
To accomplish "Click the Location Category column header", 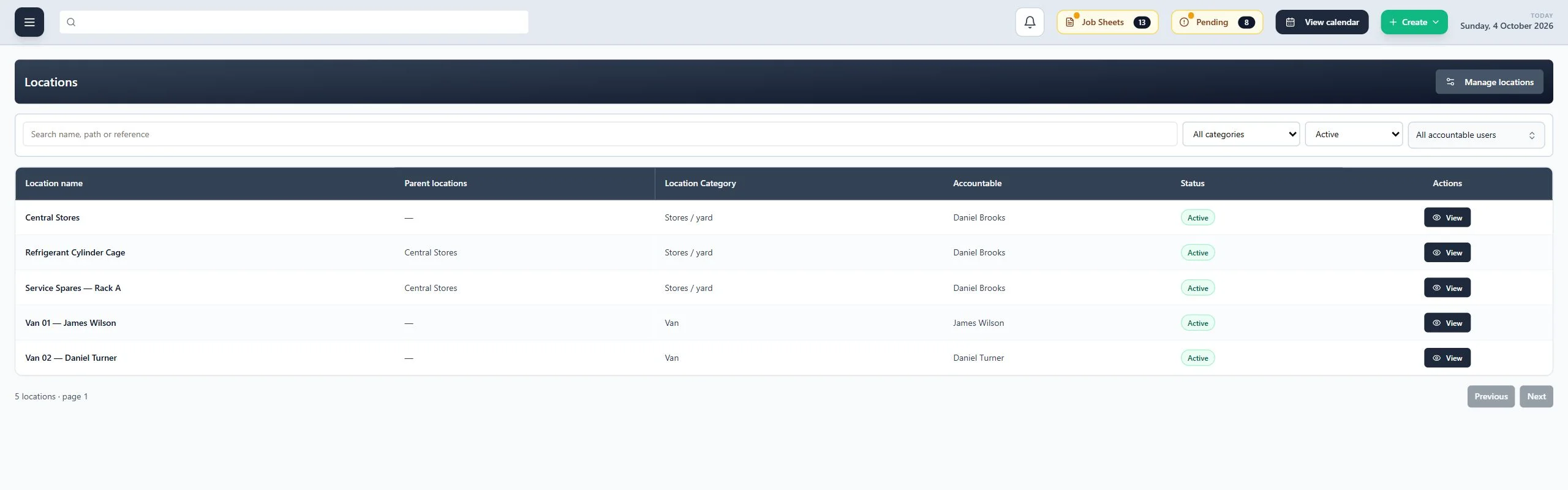I will (700, 183).
